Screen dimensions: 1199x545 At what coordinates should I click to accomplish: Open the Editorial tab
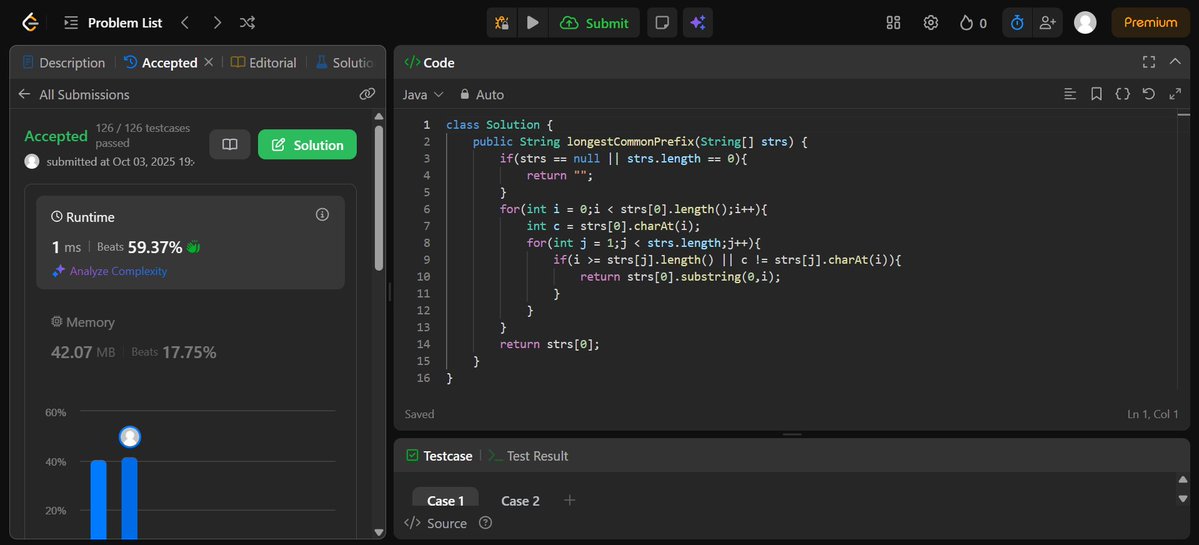264,63
